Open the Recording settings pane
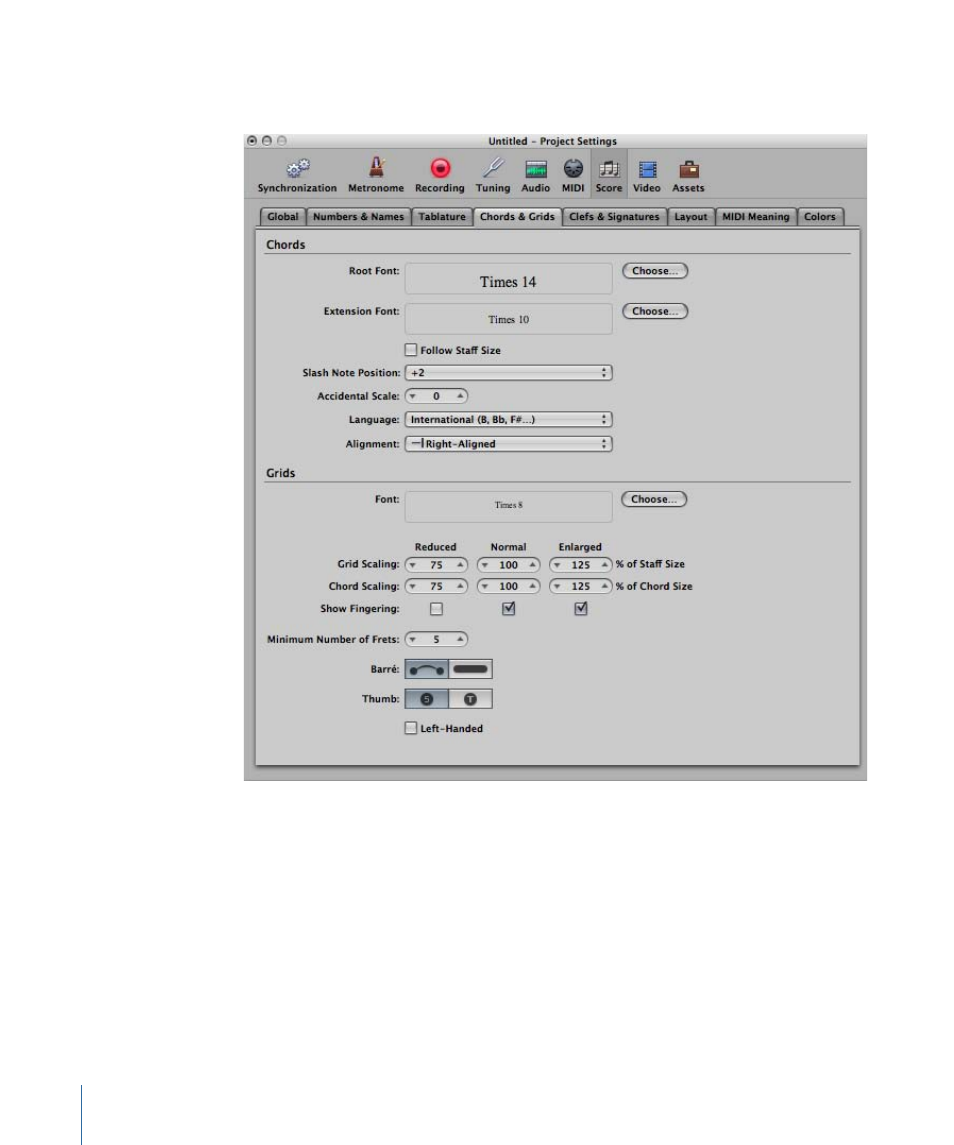Viewport: 954px width, 1145px height. tap(440, 175)
